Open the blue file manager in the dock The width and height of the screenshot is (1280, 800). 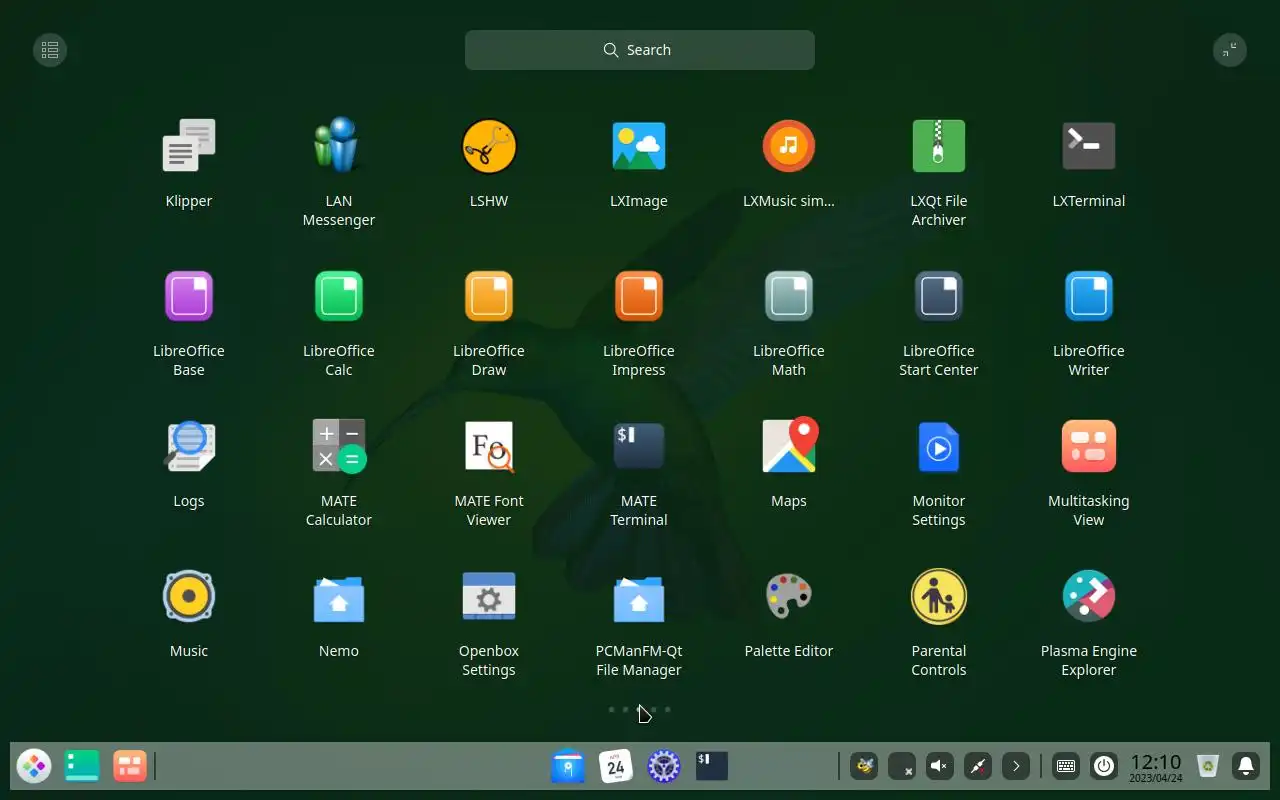[568, 767]
